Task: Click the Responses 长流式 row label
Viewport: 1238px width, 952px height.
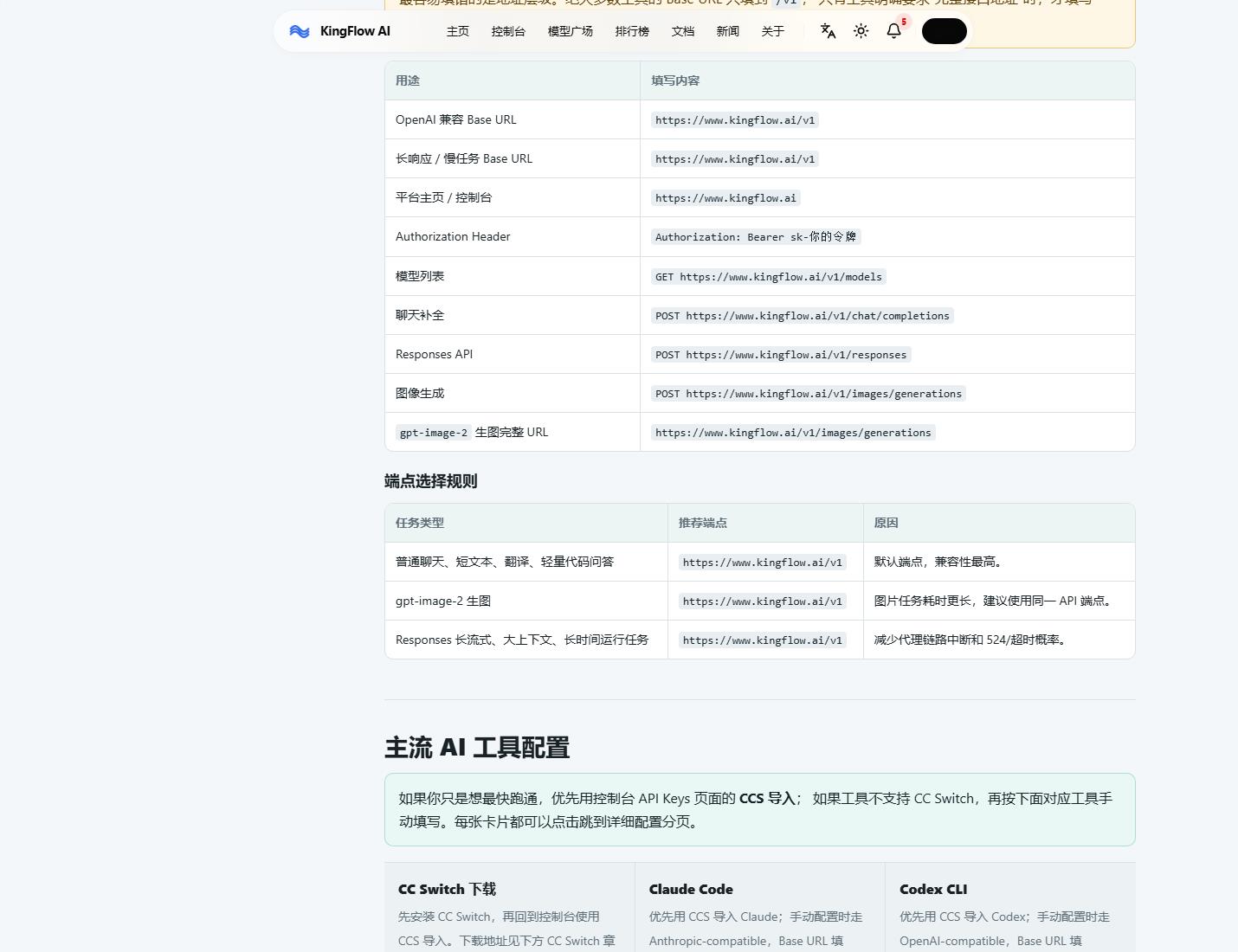Action: click(x=522, y=640)
